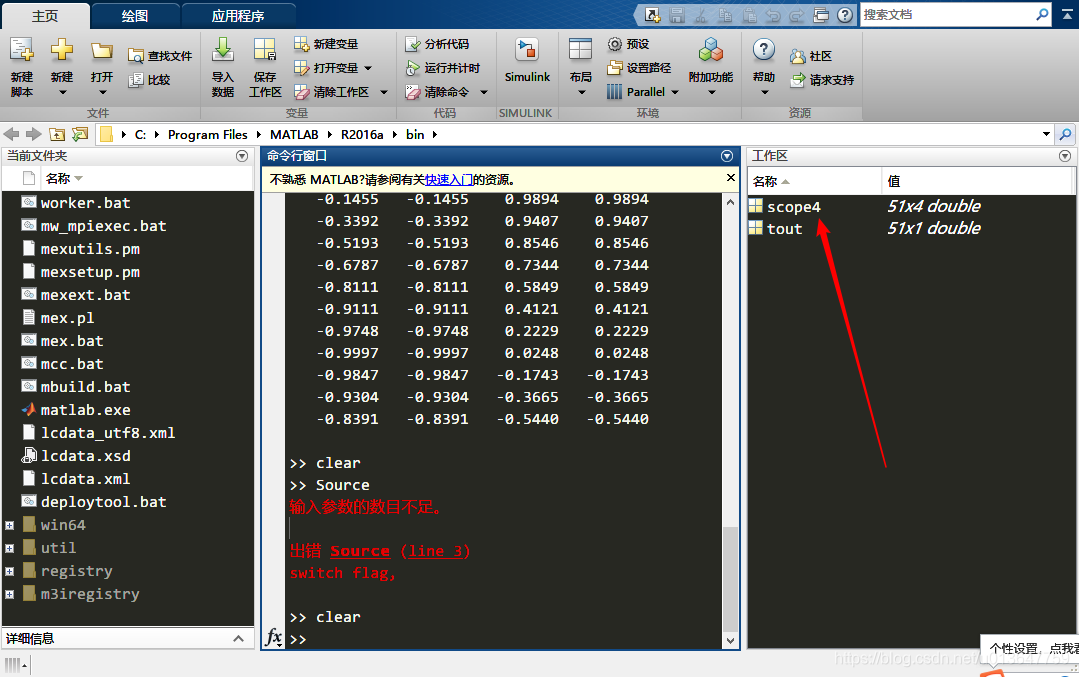Image resolution: width=1079 pixels, height=677 pixels.
Task: Sort files by the Name (名称) column header
Action: click(x=58, y=179)
